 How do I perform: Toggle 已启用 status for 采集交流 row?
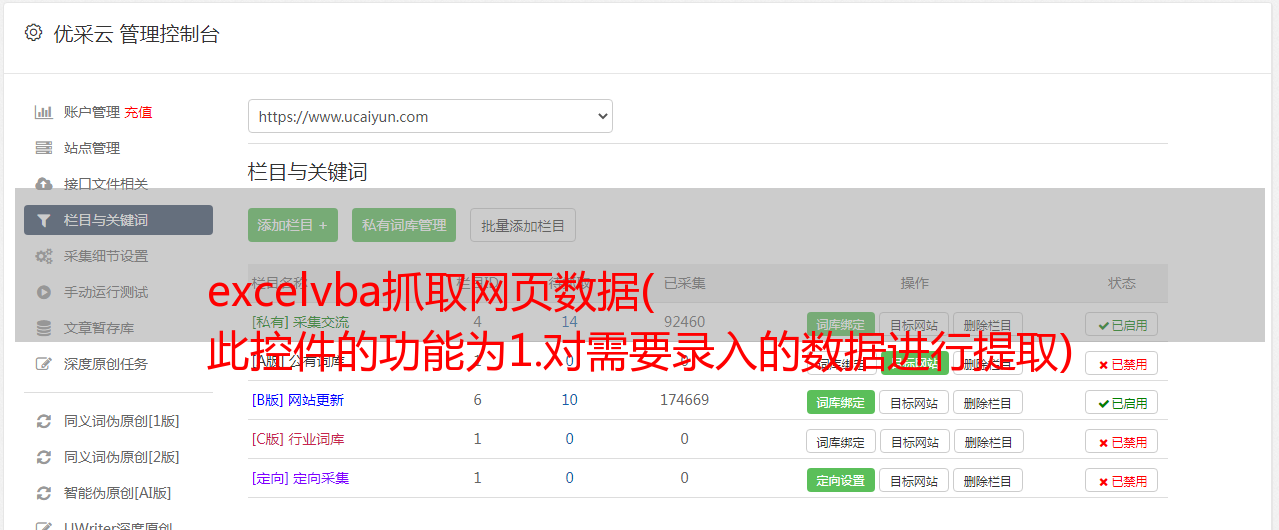point(1122,324)
